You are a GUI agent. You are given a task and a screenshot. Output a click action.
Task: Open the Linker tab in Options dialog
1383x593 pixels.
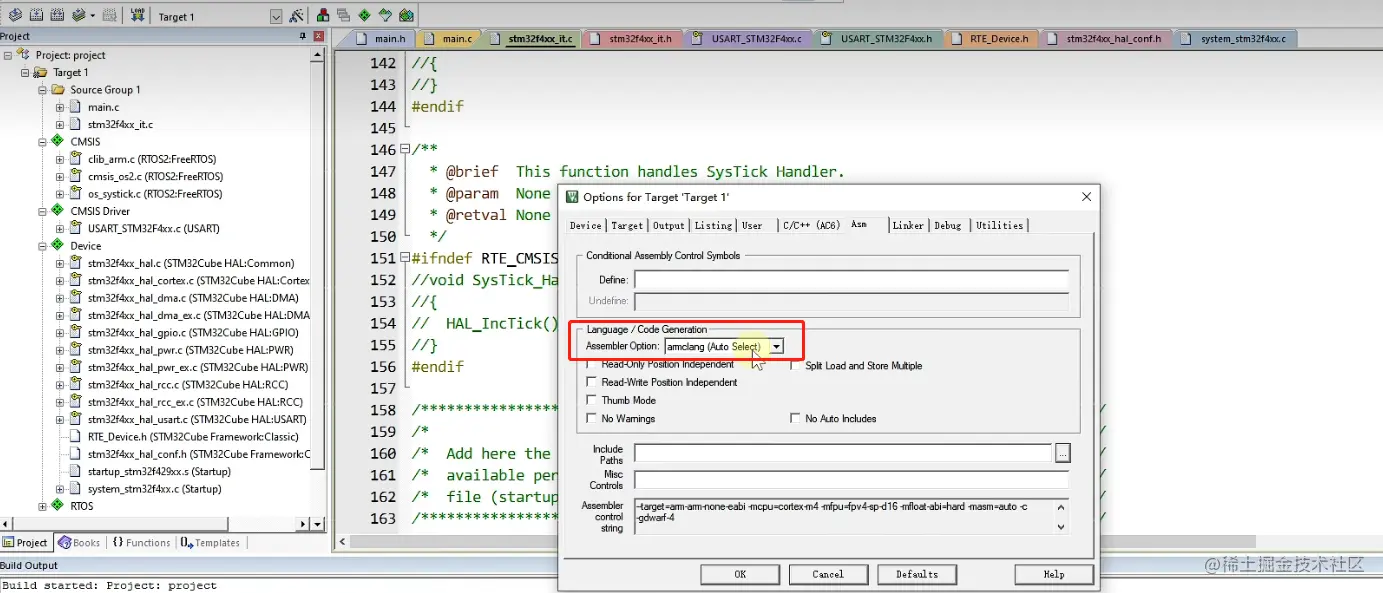[x=908, y=225]
